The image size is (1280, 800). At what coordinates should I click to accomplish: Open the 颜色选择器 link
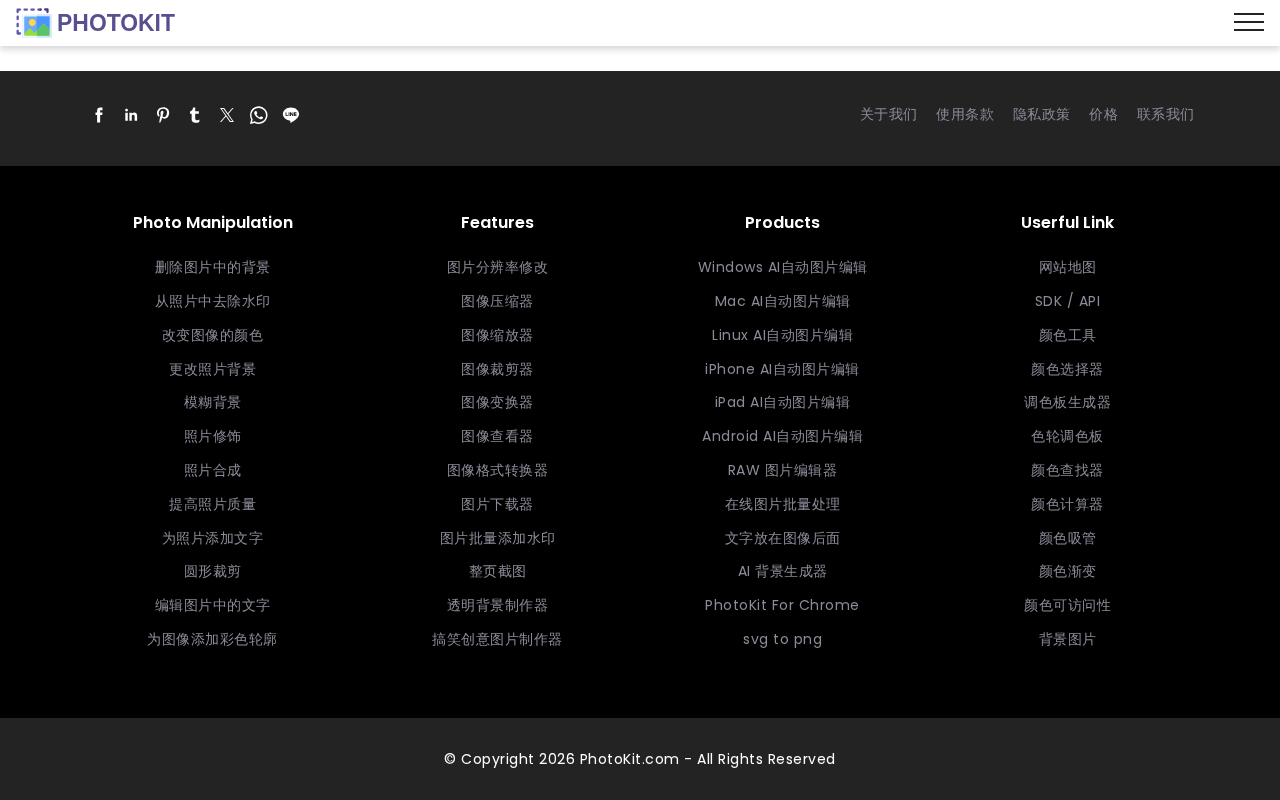1067,370
